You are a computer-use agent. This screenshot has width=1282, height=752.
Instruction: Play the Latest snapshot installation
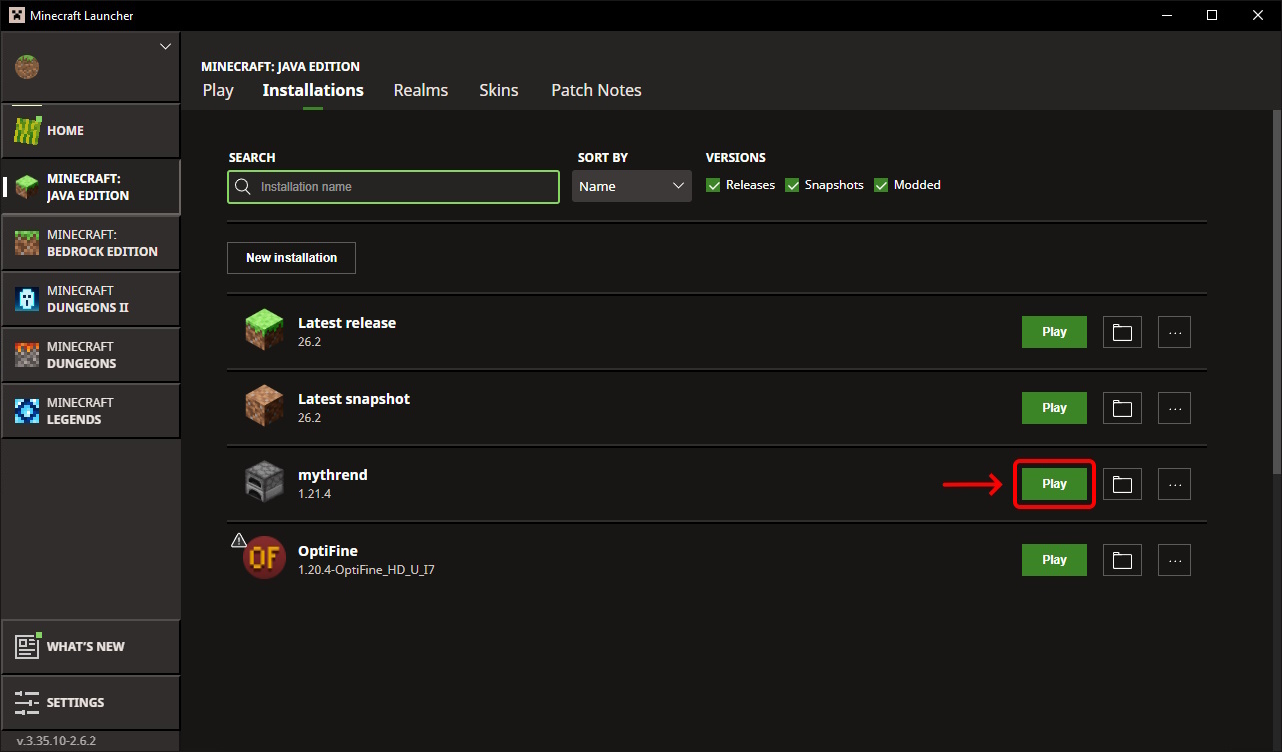(1054, 408)
